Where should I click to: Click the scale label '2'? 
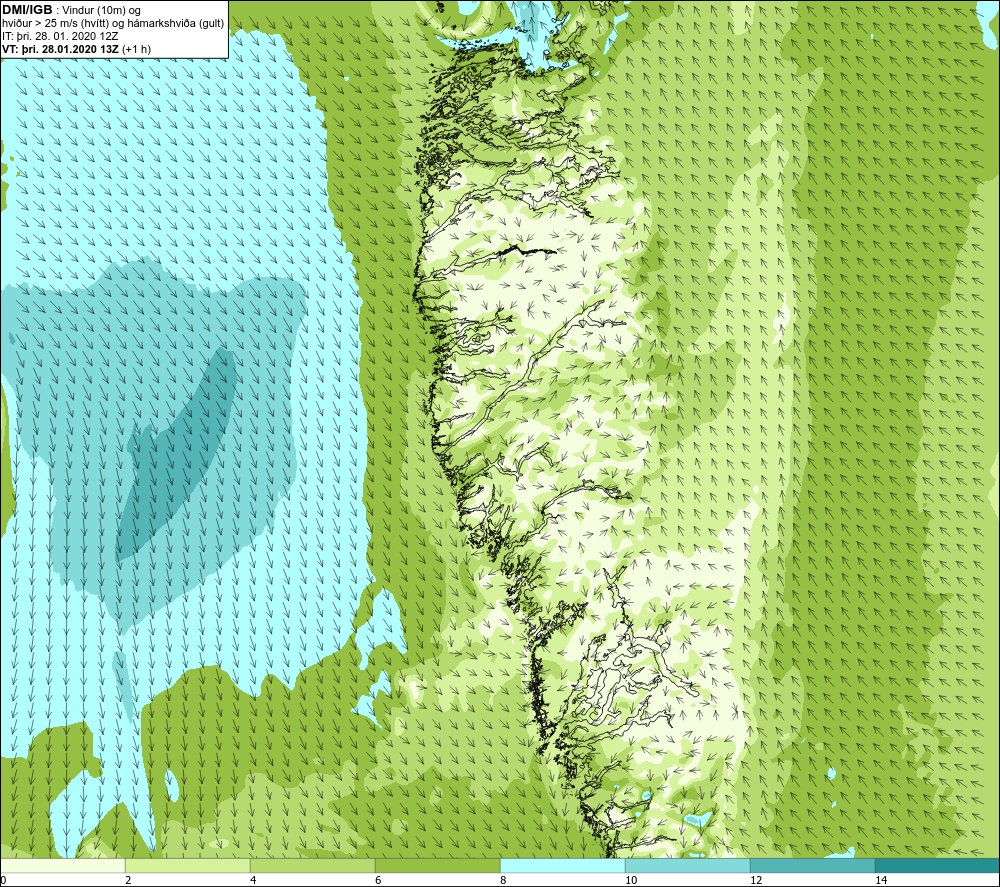pos(128,880)
